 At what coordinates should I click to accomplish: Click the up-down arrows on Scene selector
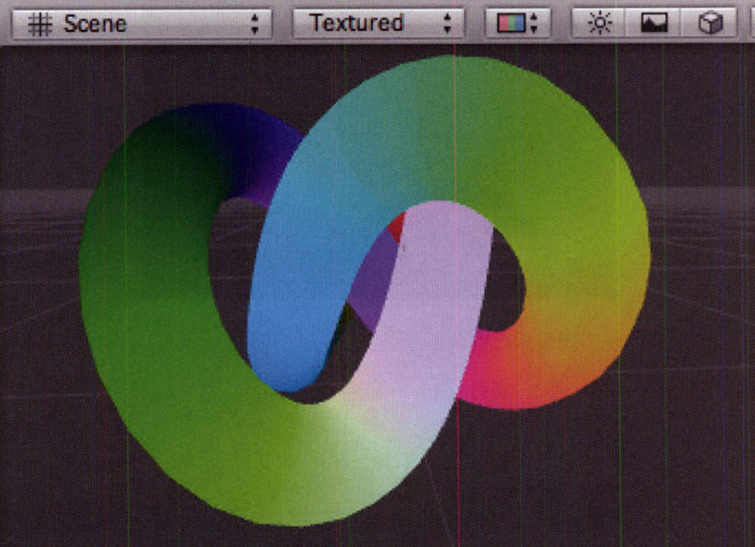click(255, 24)
